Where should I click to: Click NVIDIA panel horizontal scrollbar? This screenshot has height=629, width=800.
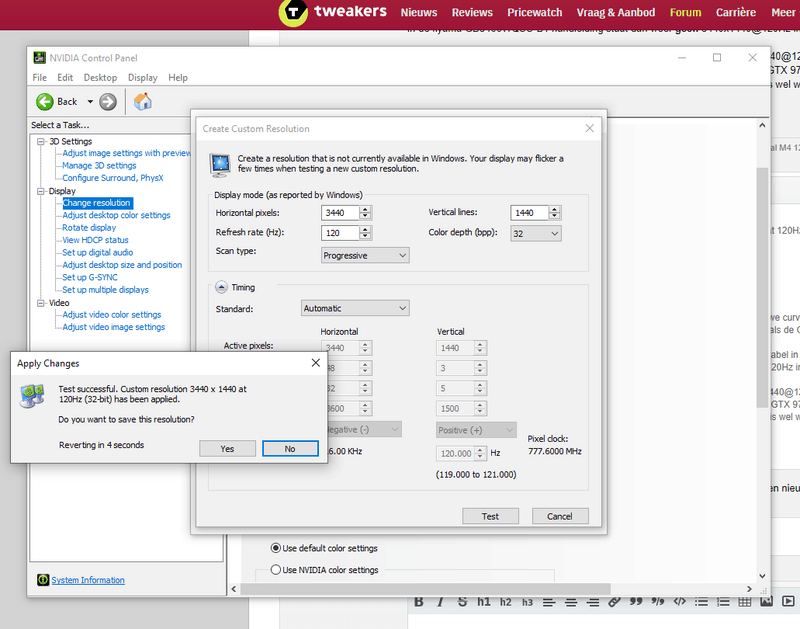(x=425, y=589)
